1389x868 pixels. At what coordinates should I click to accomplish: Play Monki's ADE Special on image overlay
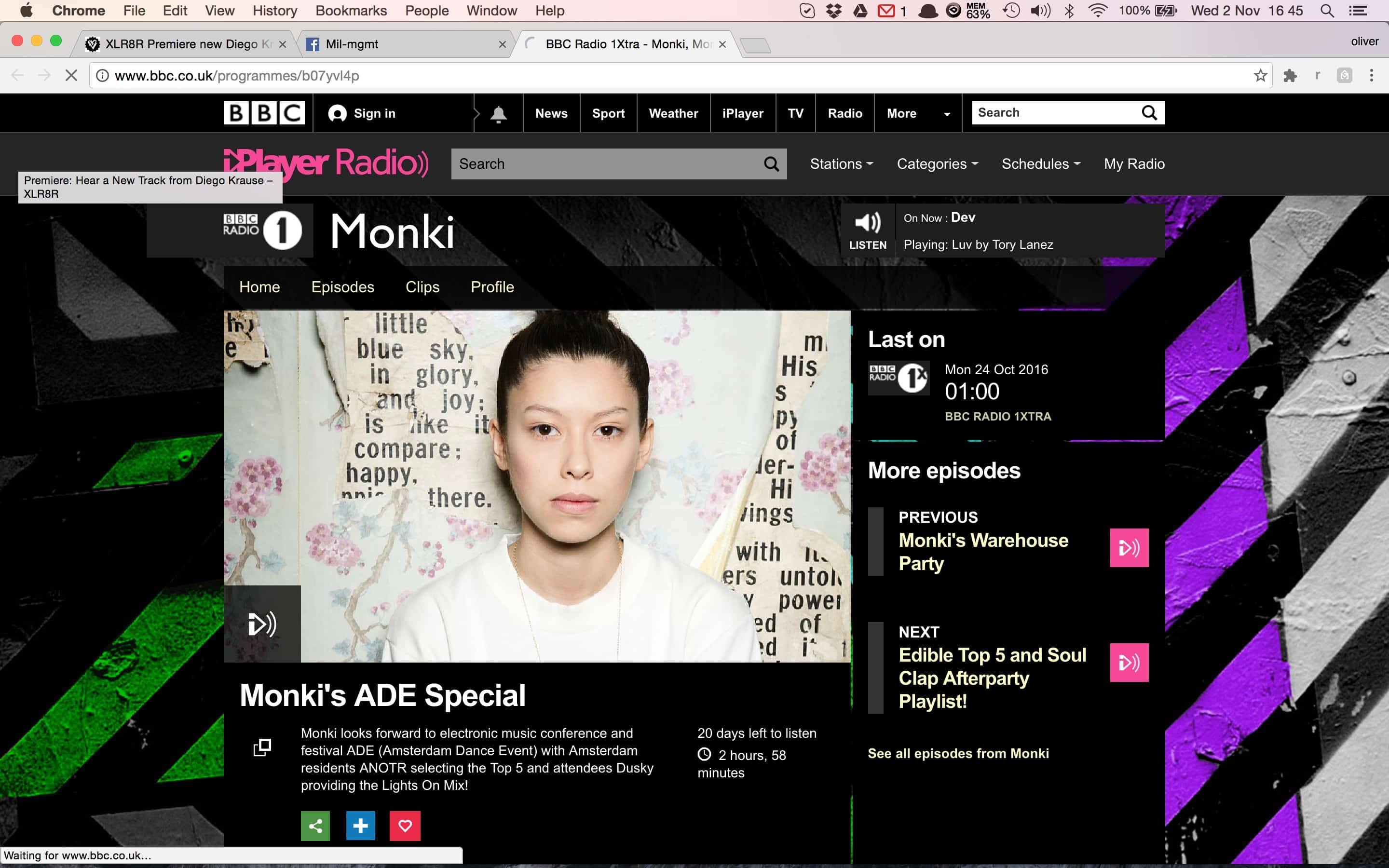click(262, 624)
